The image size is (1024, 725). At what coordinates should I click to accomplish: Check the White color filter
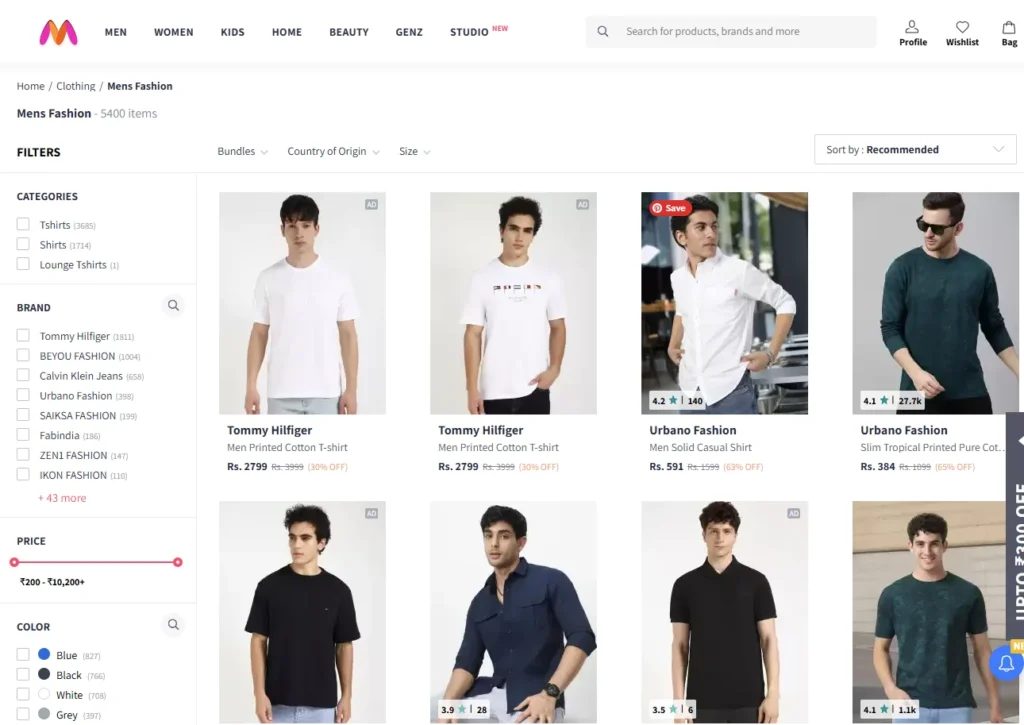pos(23,694)
